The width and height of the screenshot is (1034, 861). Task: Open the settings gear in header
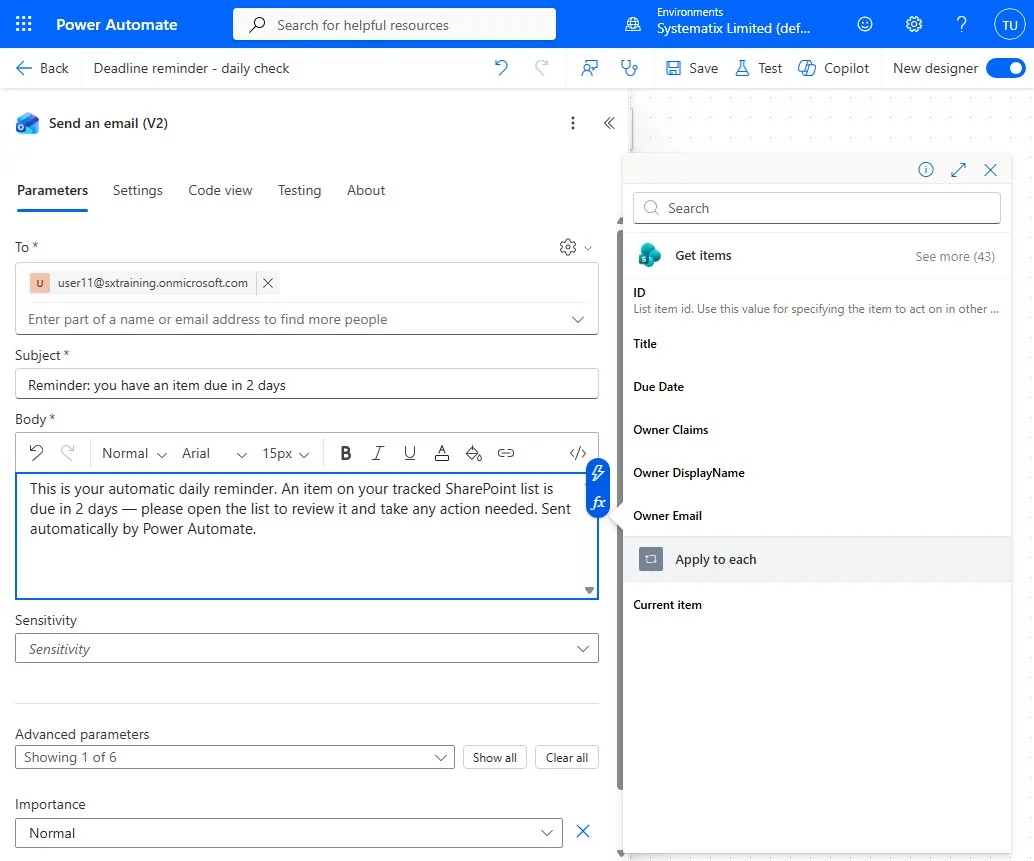pos(913,24)
